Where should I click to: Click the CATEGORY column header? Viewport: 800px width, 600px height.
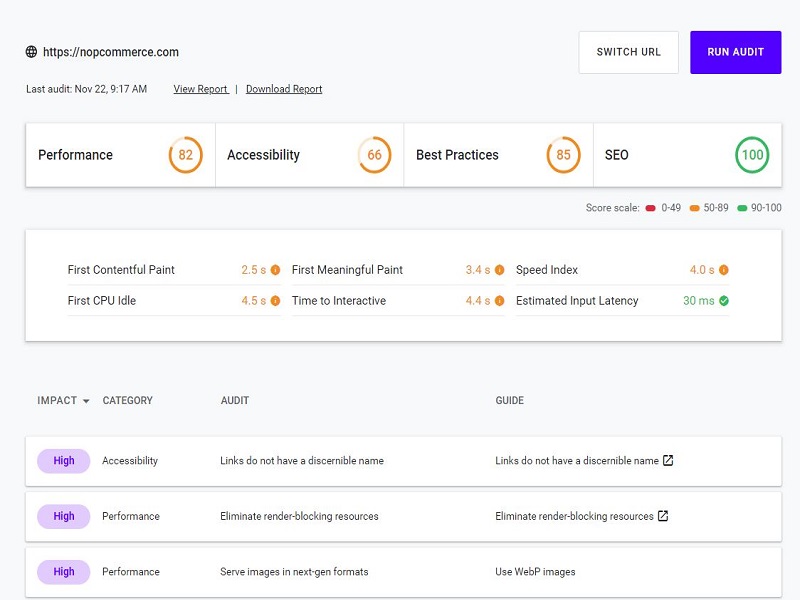click(128, 401)
